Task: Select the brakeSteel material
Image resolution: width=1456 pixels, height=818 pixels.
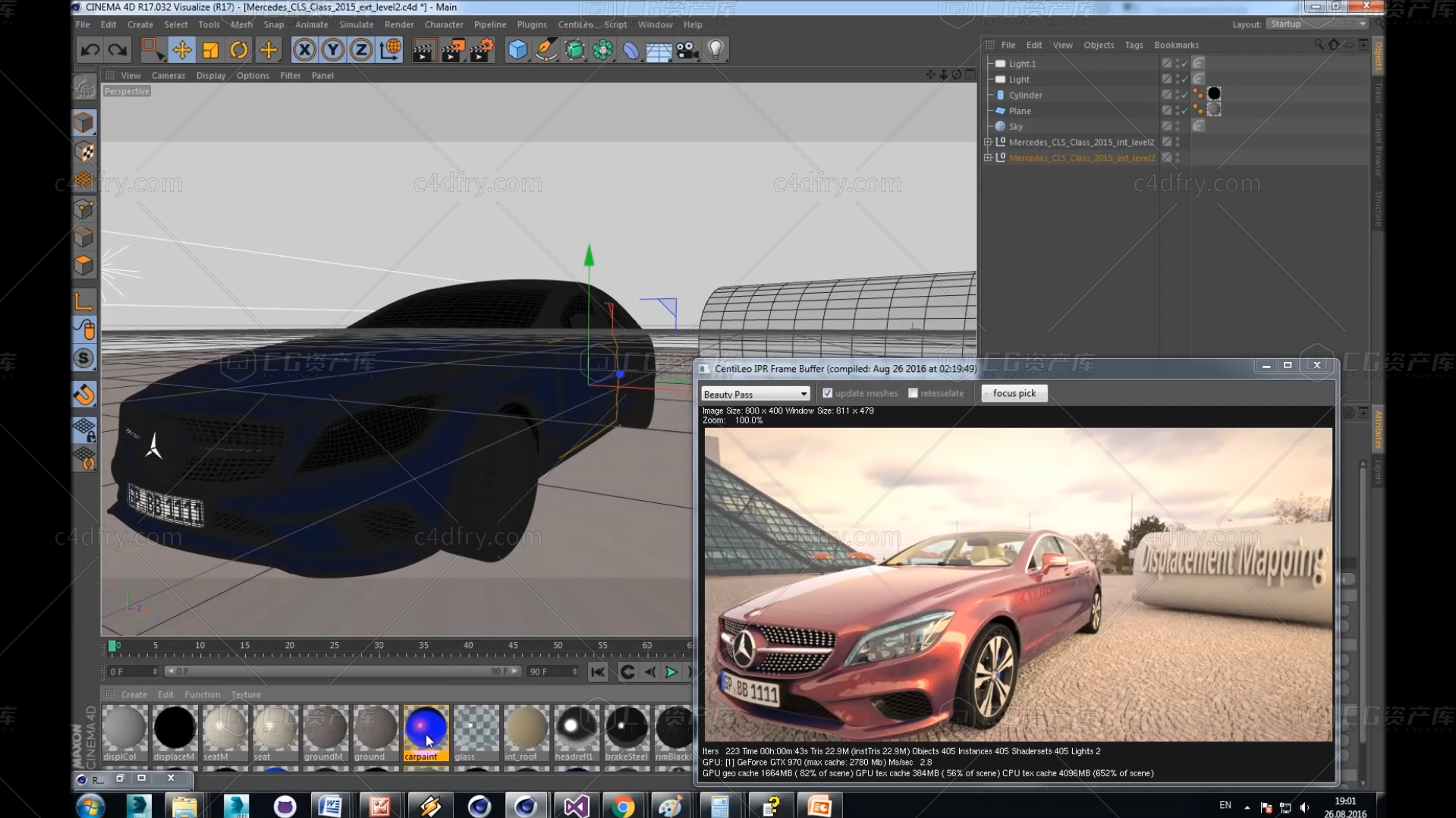Action: 627,733
